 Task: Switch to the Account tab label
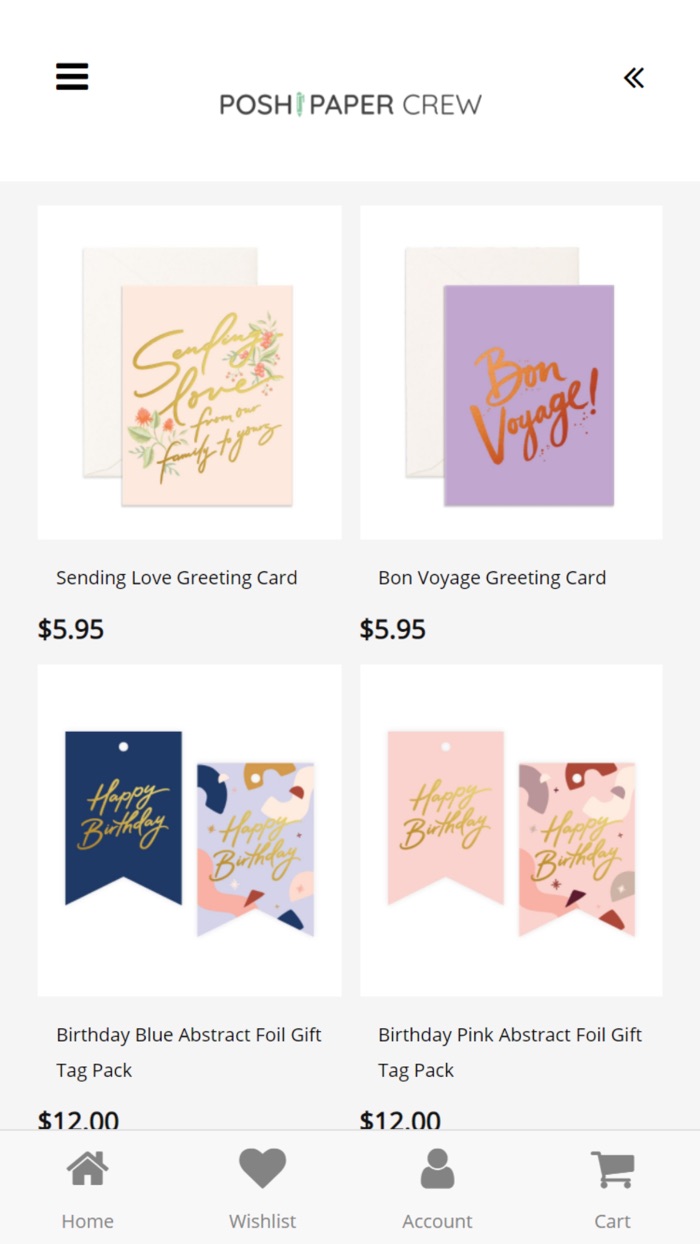[x=437, y=1221]
